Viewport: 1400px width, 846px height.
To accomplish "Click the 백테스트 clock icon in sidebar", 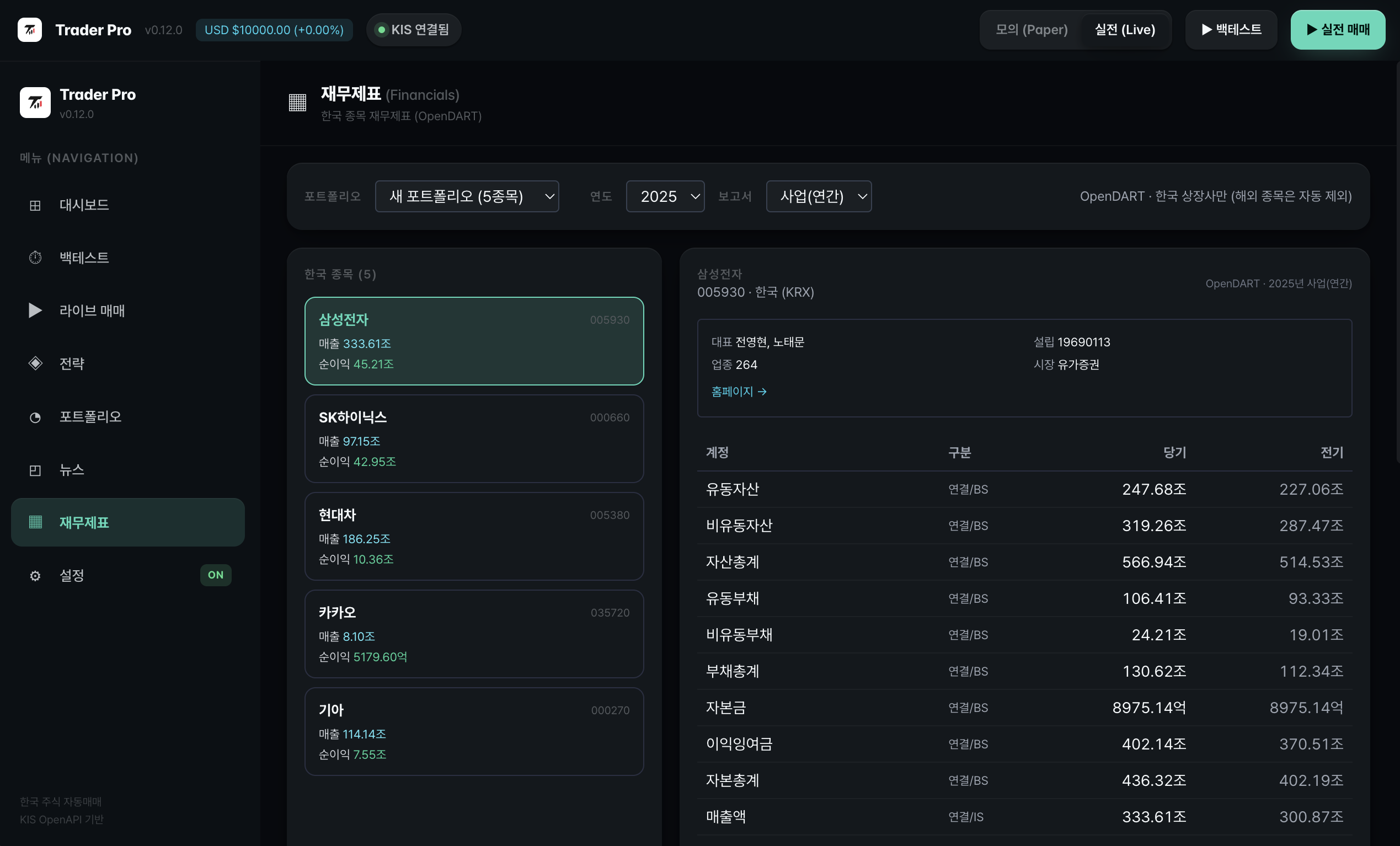I will pyautogui.click(x=35, y=258).
